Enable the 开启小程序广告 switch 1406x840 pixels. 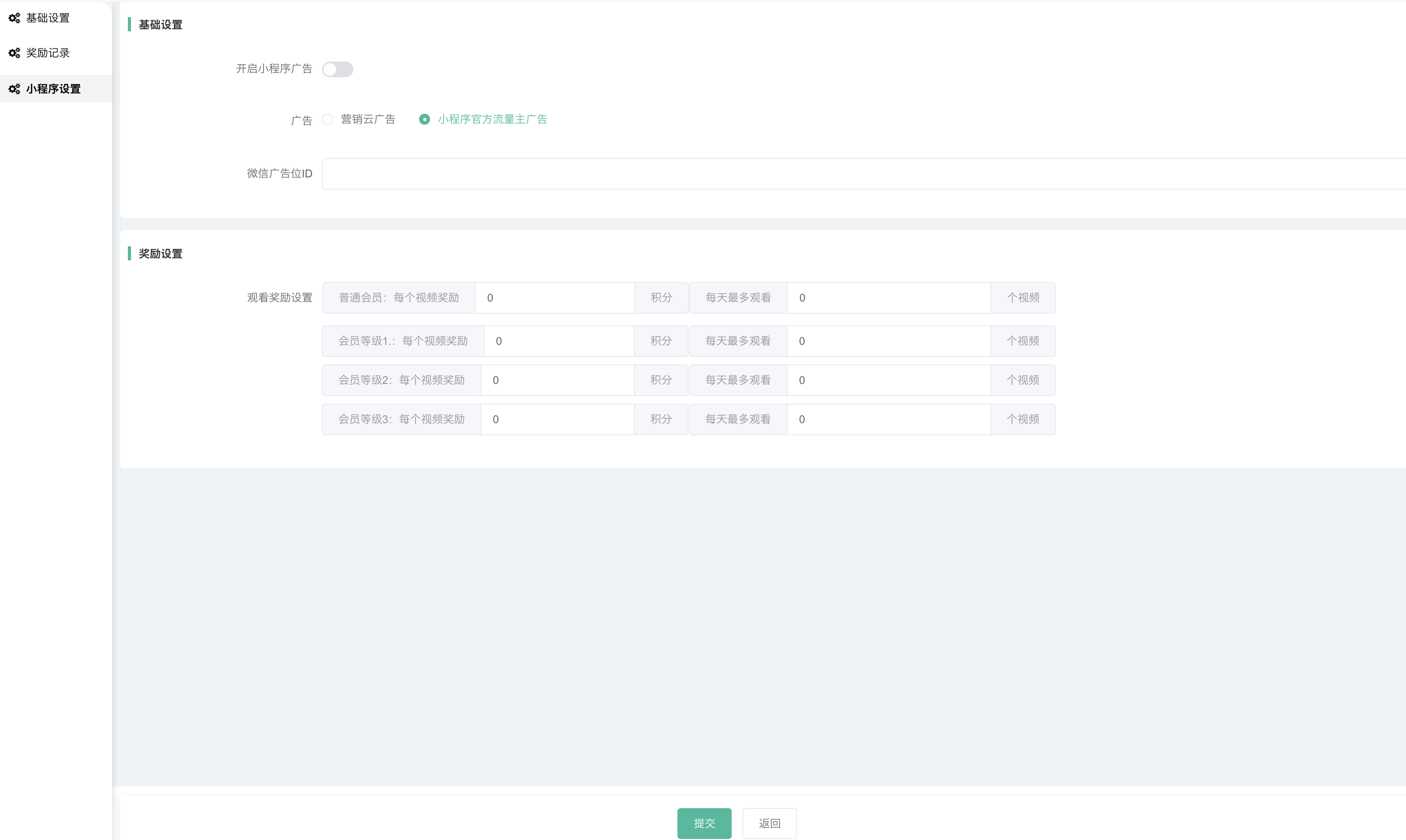coord(337,69)
